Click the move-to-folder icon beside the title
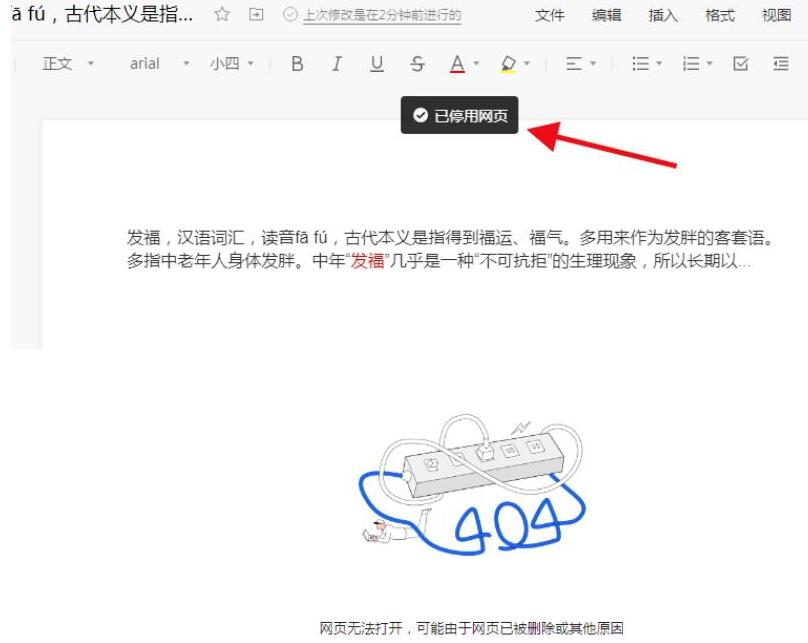This screenshot has width=808, height=643. tap(254, 15)
